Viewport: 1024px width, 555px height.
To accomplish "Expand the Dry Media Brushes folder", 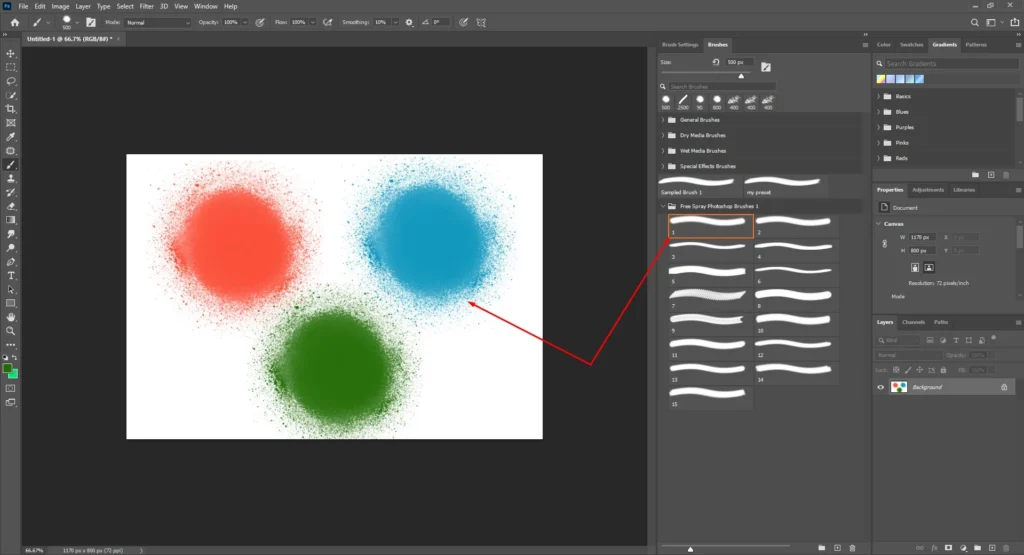I will tap(663, 135).
